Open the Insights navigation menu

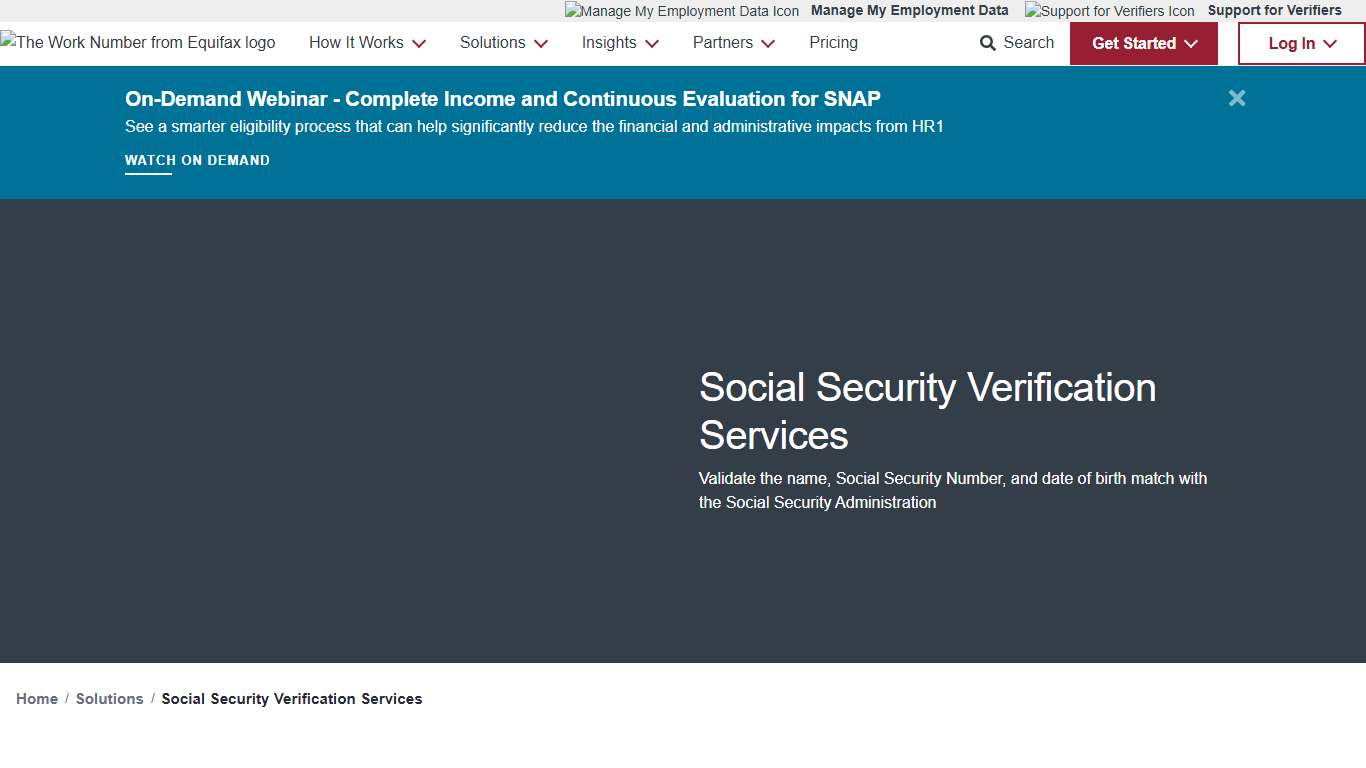click(609, 43)
